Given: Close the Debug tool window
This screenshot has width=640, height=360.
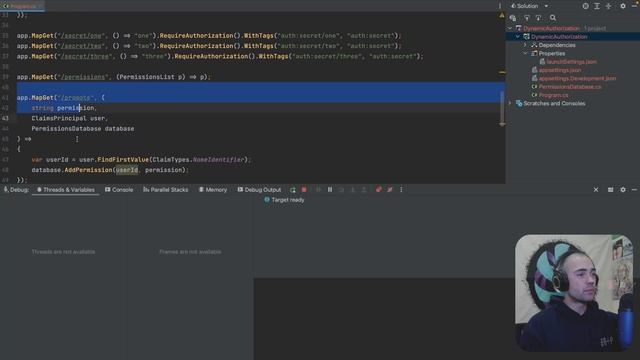Looking at the screenshot, I should (x=596, y=190).
